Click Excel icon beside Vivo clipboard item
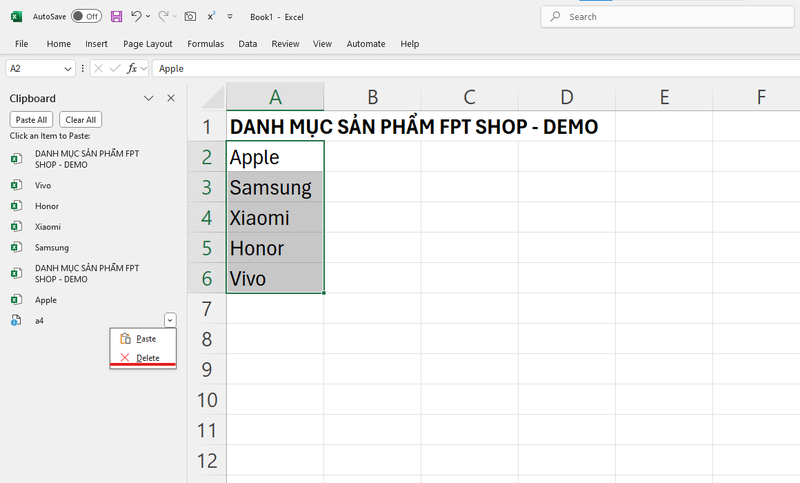The height and width of the screenshot is (483, 800). click(16, 185)
